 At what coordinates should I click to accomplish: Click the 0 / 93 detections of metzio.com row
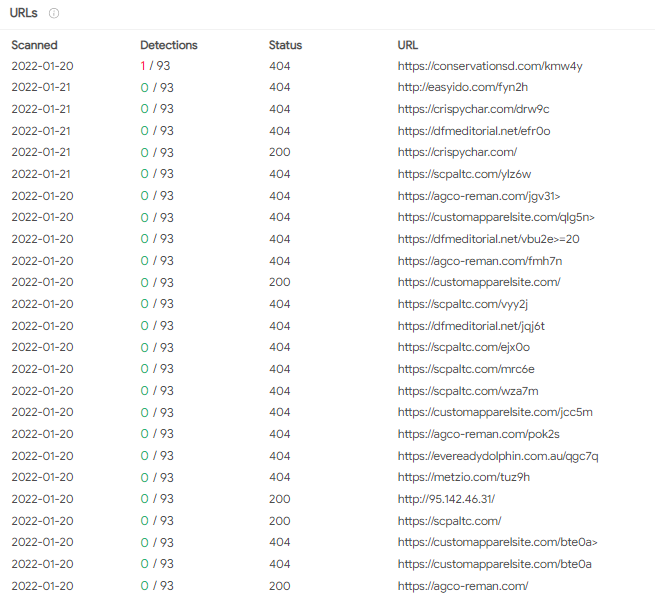tap(157, 477)
